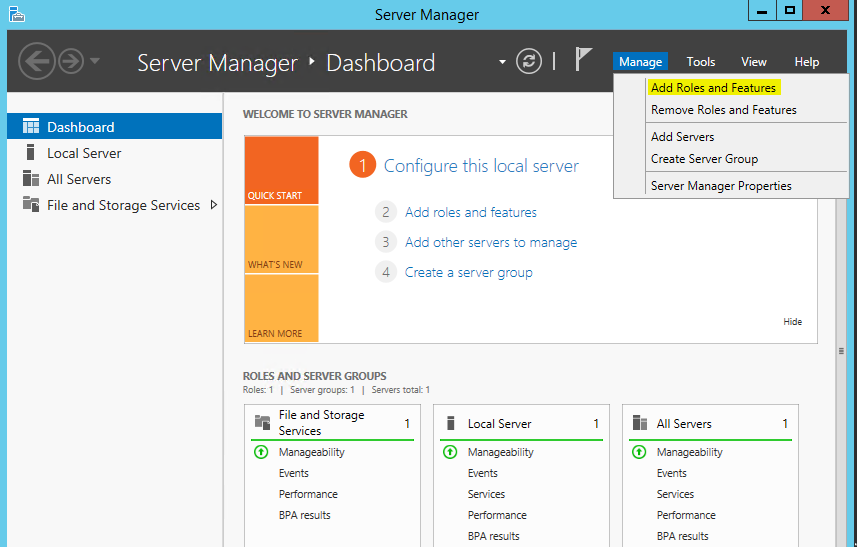
Task: Click the forward navigation arrow
Action: point(71,61)
